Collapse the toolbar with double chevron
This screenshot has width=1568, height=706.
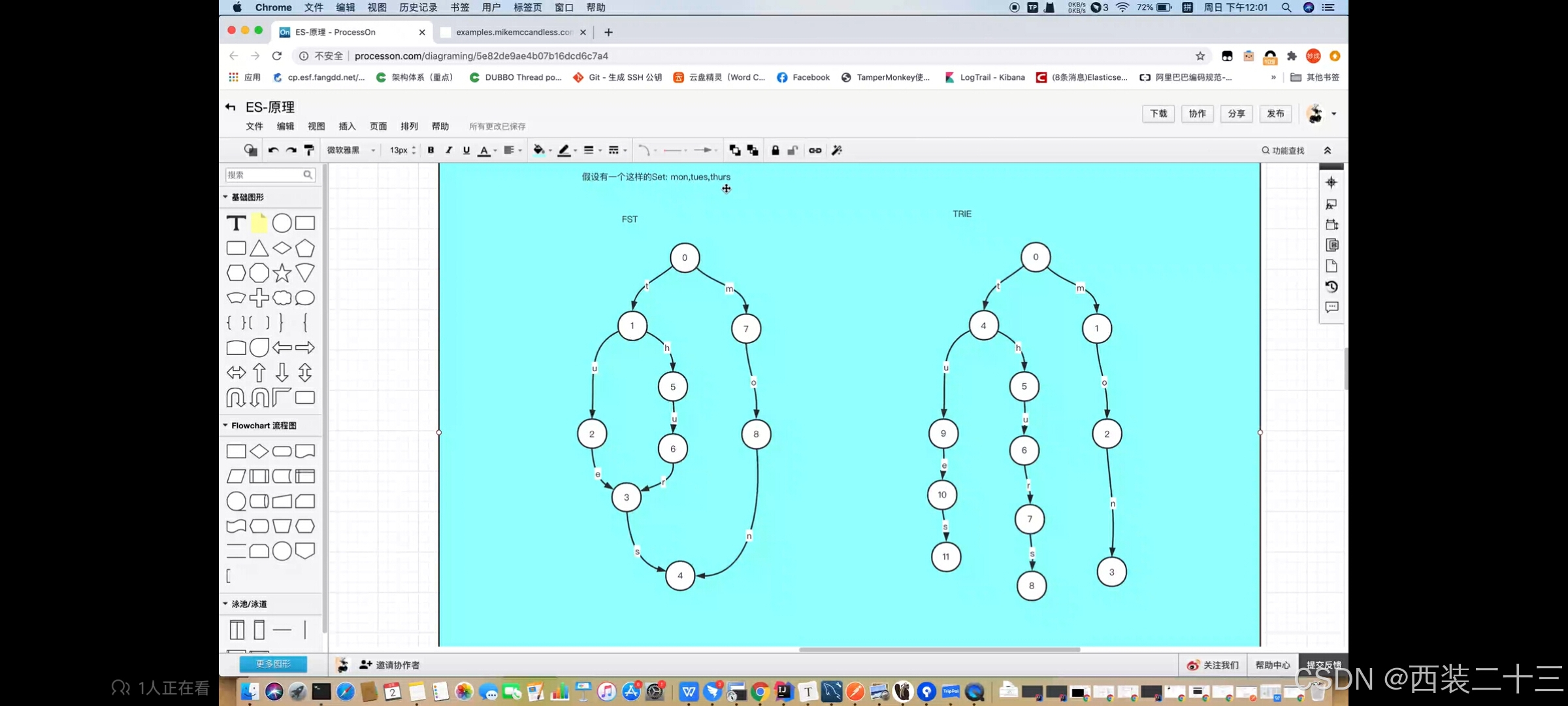pos(1328,150)
